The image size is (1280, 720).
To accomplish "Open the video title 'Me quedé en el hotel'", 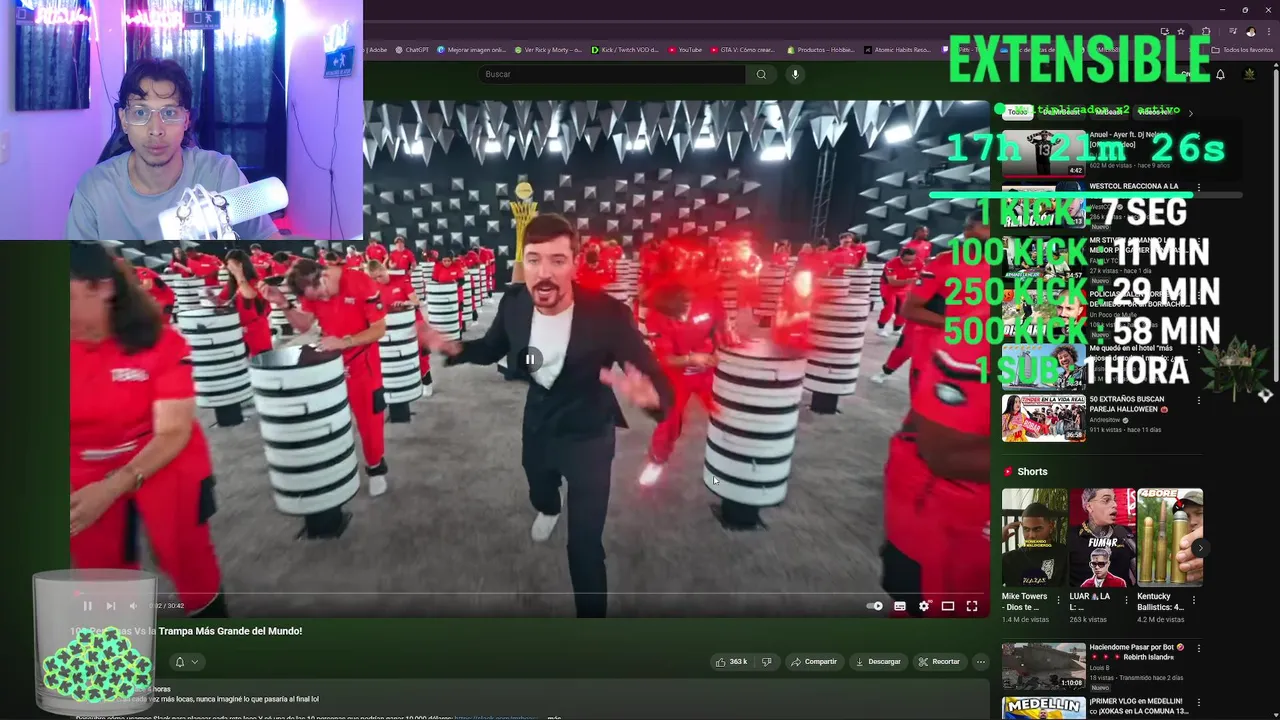I will [1139, 353].
